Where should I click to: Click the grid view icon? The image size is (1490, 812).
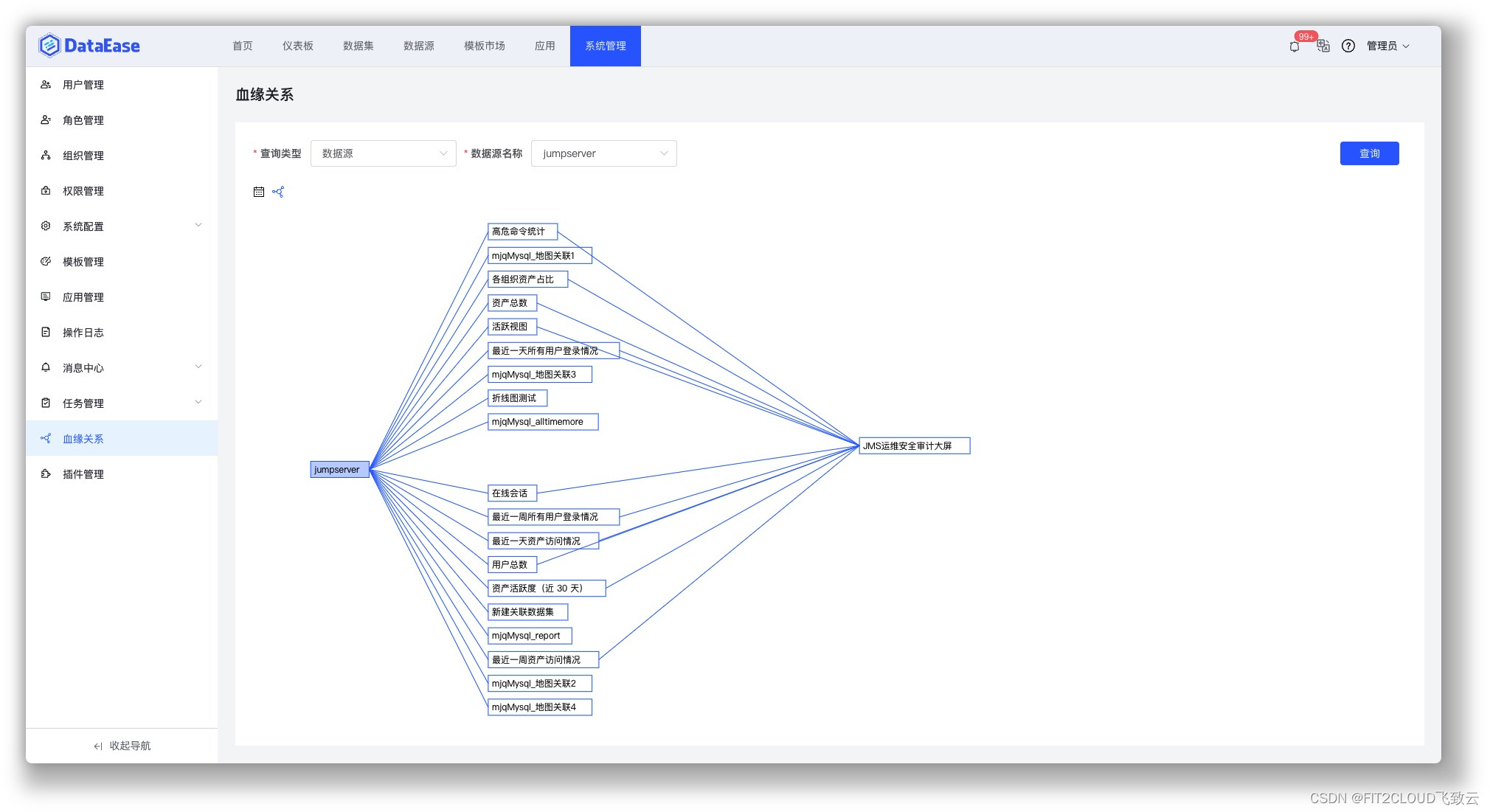pyautogui.click(x=259, y=192)
